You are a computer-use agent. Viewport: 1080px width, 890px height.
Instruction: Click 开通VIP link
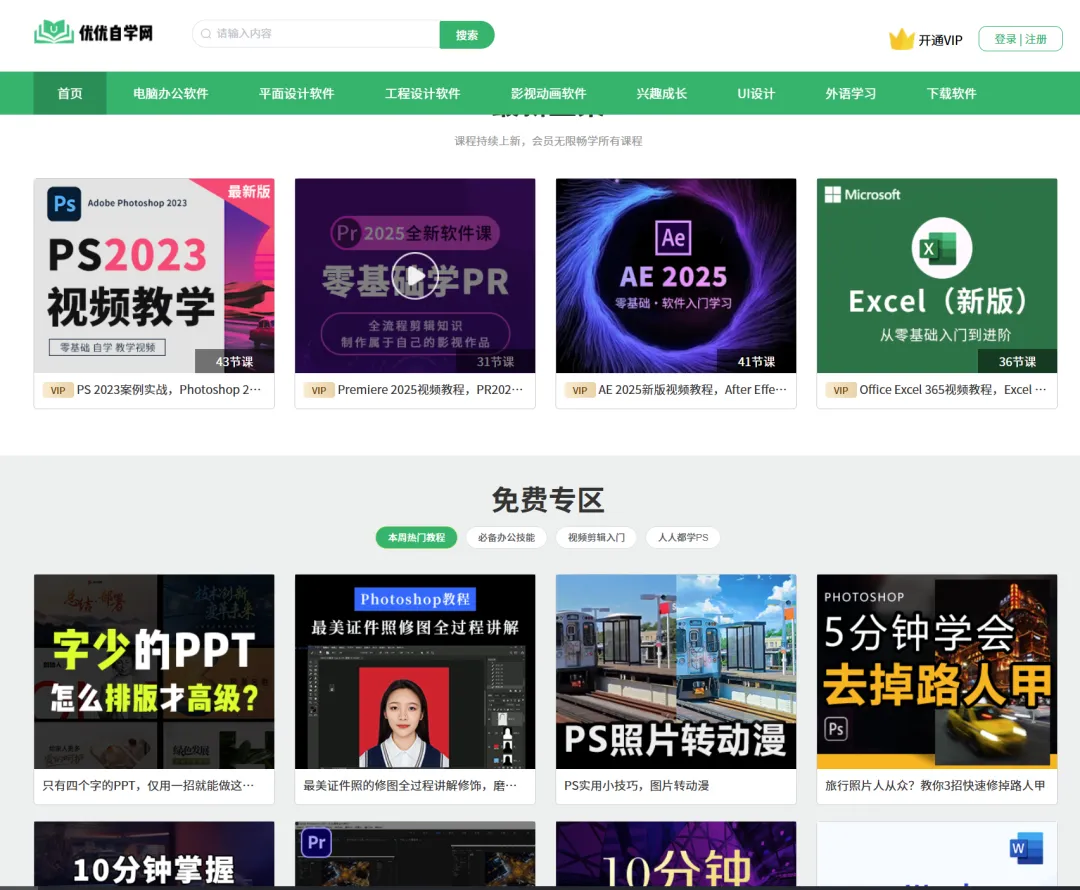940,40
